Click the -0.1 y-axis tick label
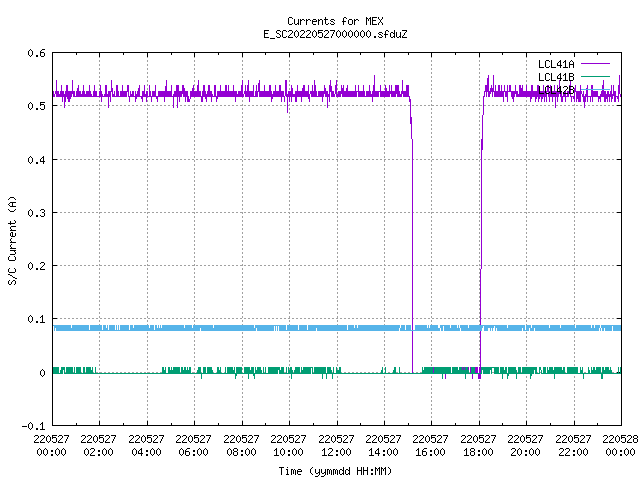This screenshot has width=640, height=480. (33, 426)
